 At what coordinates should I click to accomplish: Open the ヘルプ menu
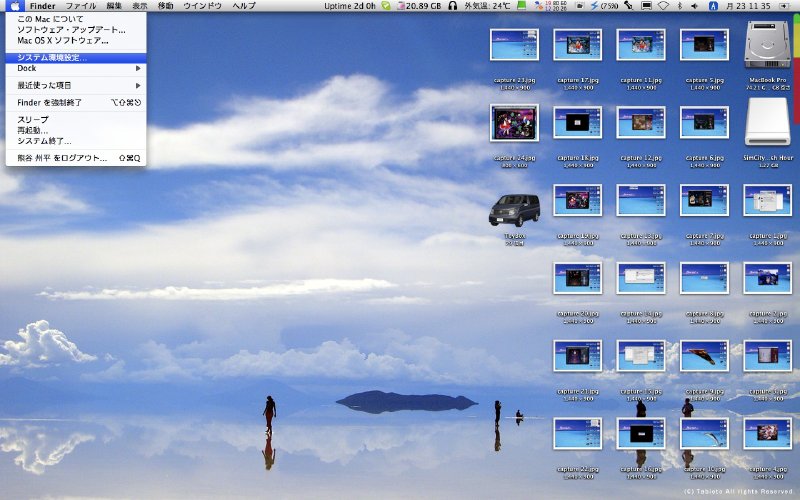[244, 6]
